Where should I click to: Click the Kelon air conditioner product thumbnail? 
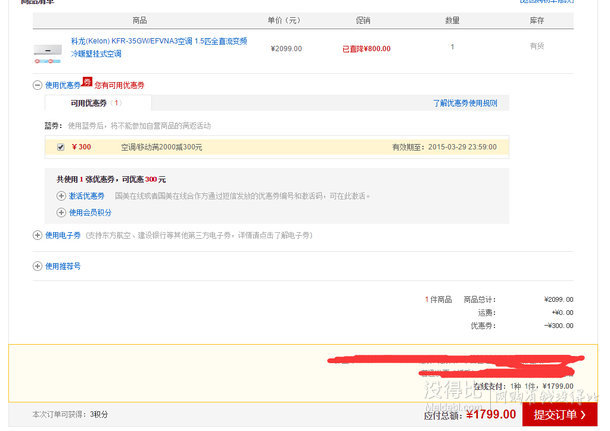coord(47,48)
